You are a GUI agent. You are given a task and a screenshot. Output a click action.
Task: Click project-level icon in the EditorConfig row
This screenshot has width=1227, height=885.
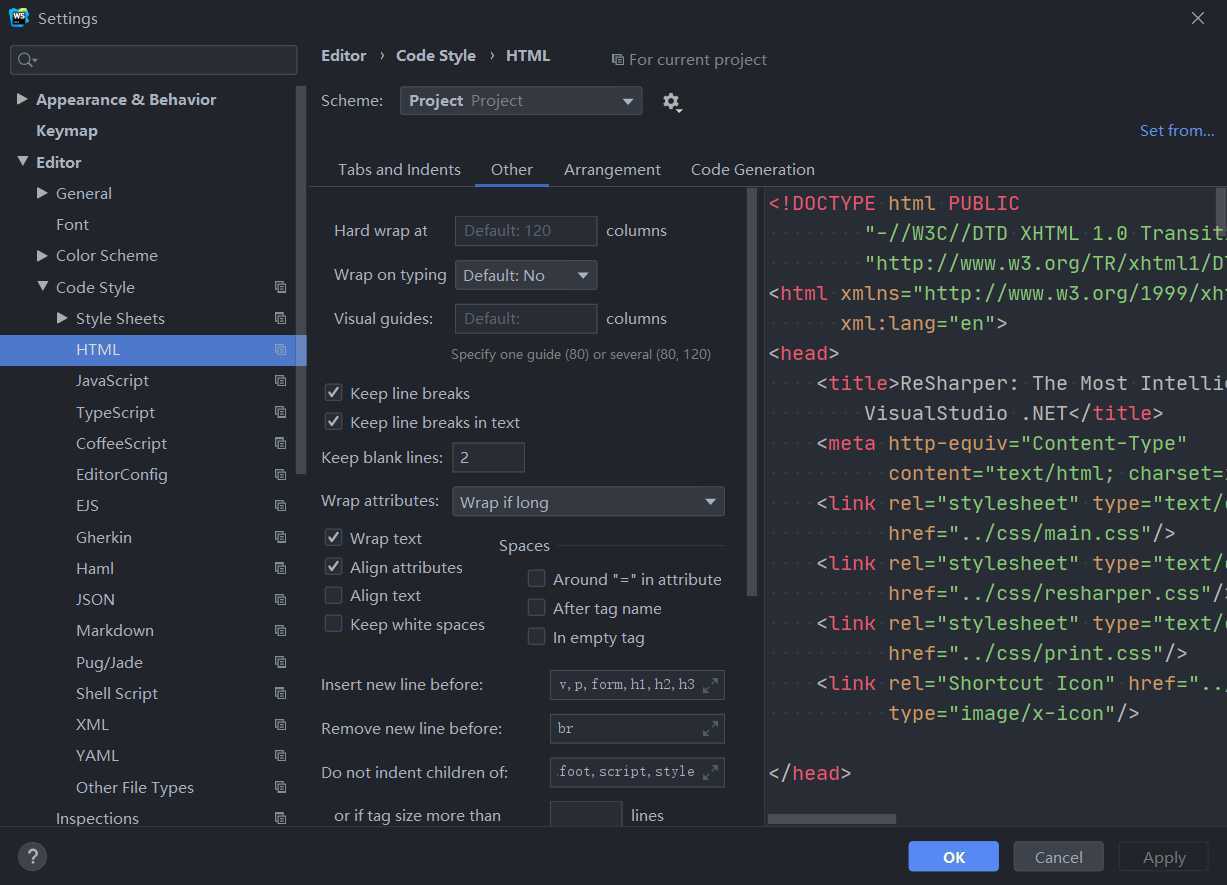click(x=280, y=474)
